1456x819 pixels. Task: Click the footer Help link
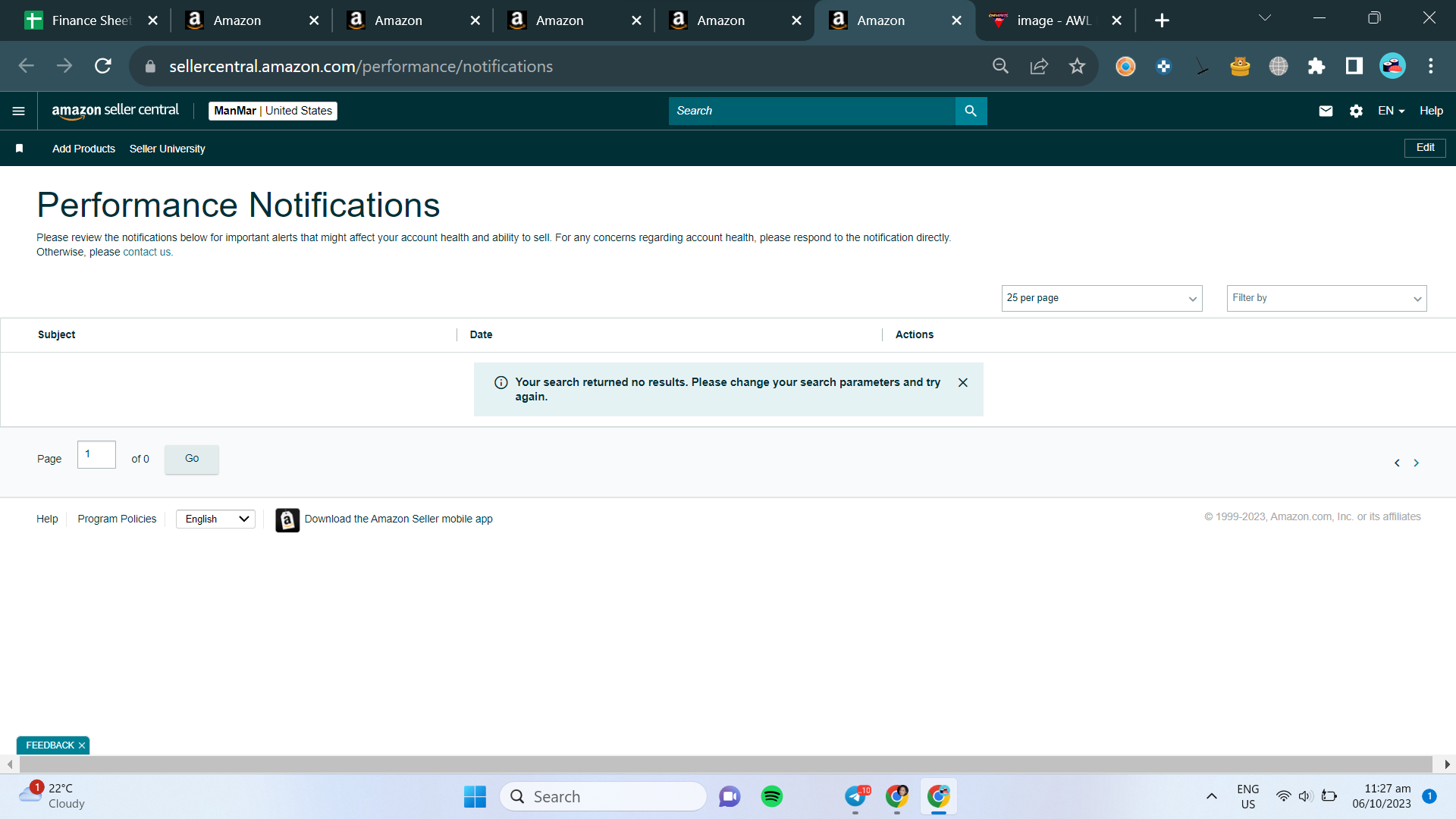pyautogui.click(x=47, y=519)
